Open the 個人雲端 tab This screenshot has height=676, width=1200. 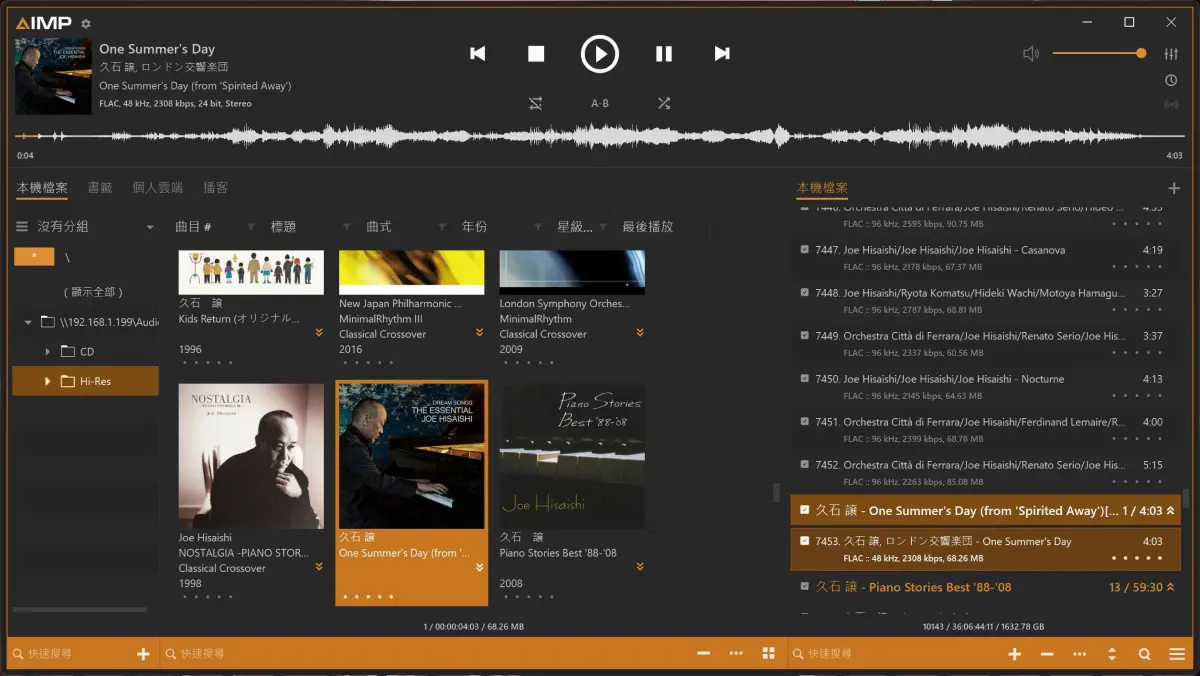(158, 188)
